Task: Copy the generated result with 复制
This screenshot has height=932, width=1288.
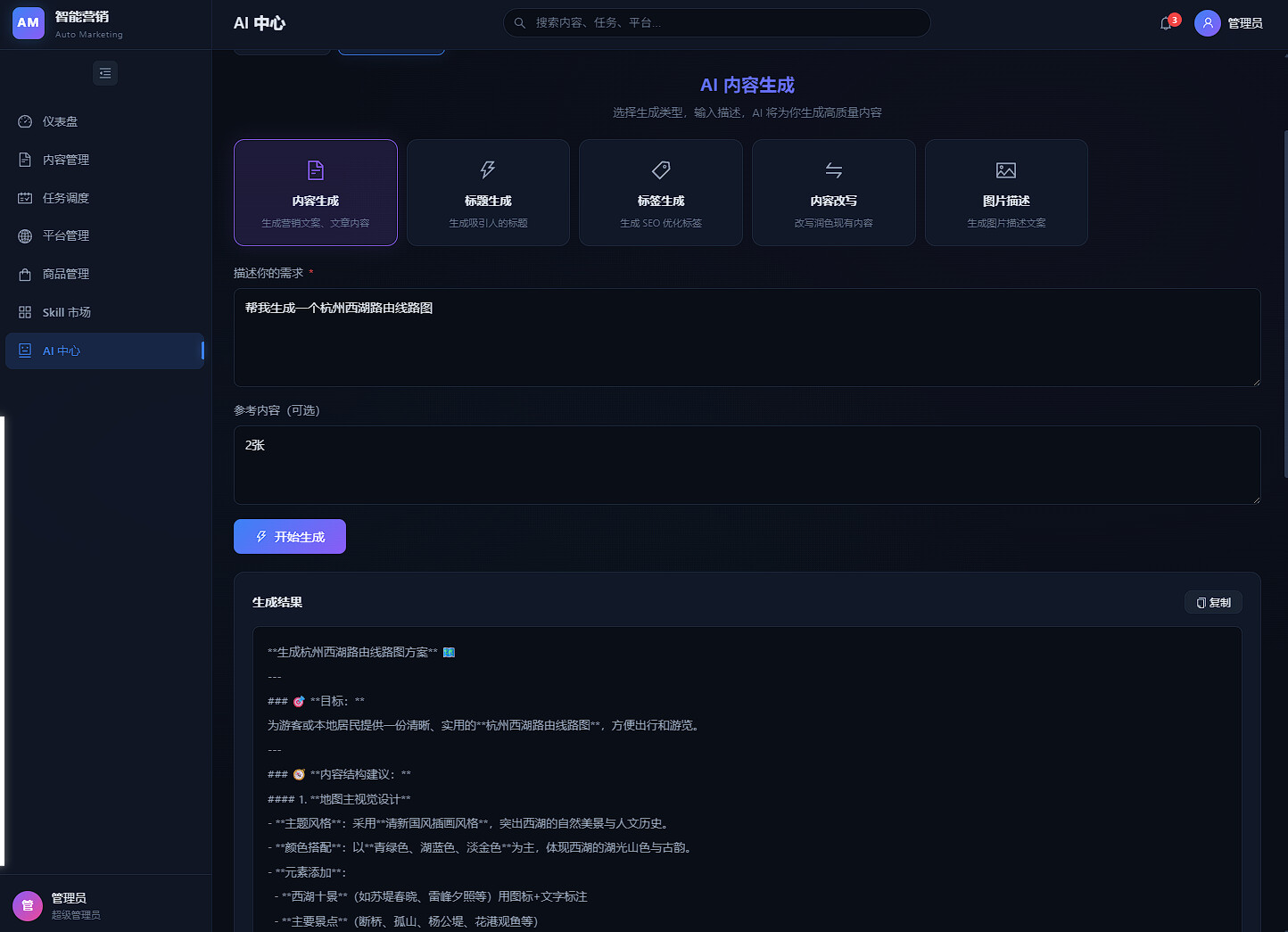Action: point(1213,603)
